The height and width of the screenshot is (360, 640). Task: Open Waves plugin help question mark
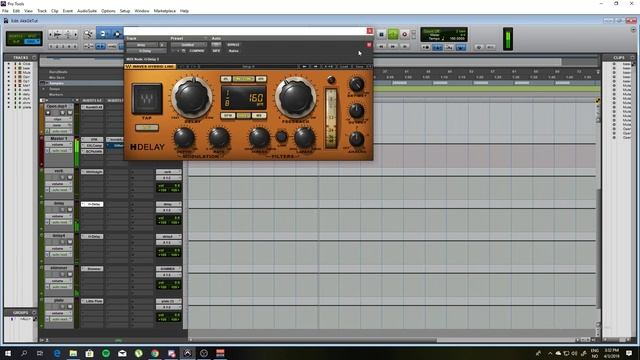tap(369, 66)
